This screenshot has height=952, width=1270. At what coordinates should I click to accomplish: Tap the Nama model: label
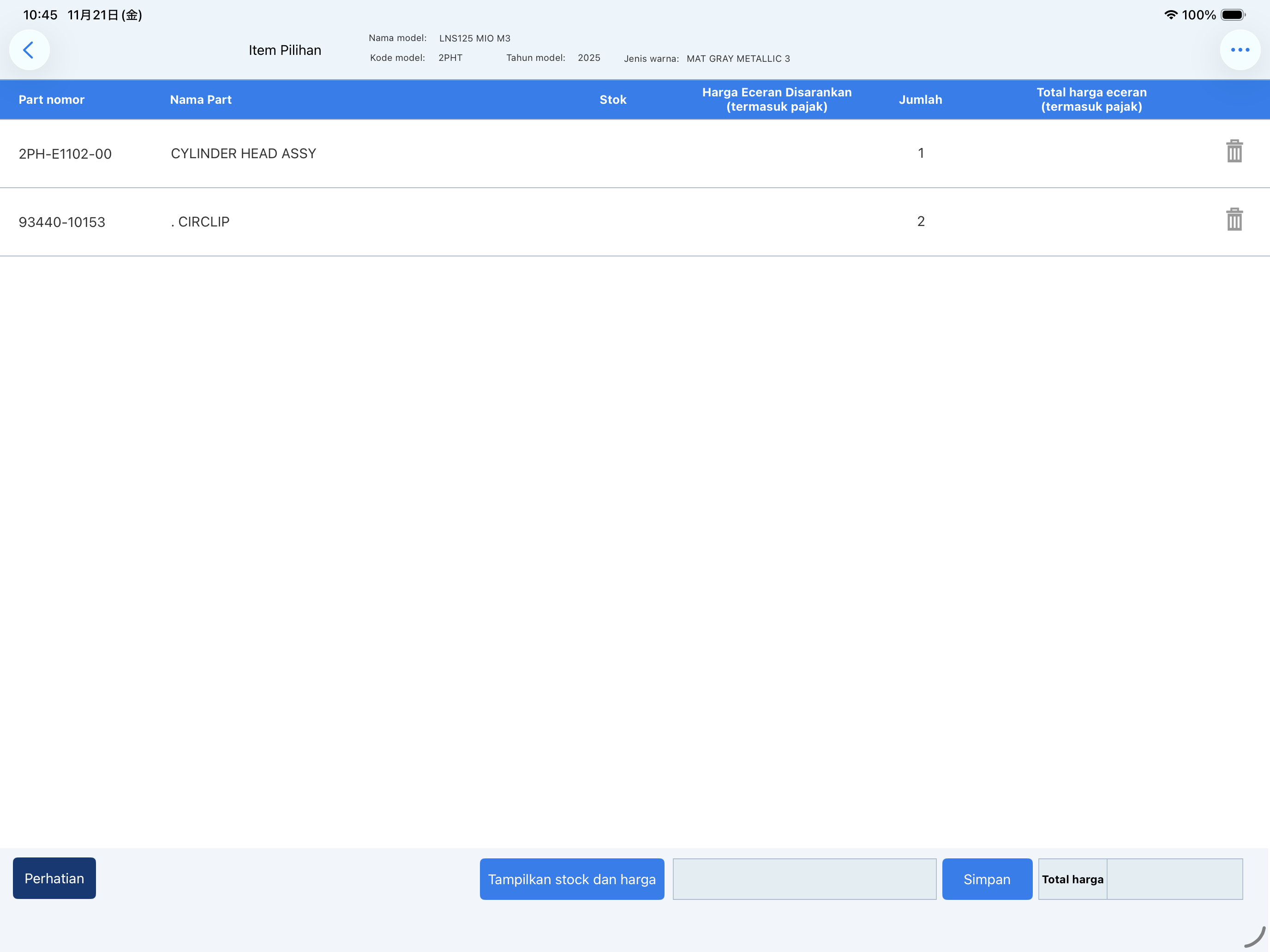pos(397,38)
